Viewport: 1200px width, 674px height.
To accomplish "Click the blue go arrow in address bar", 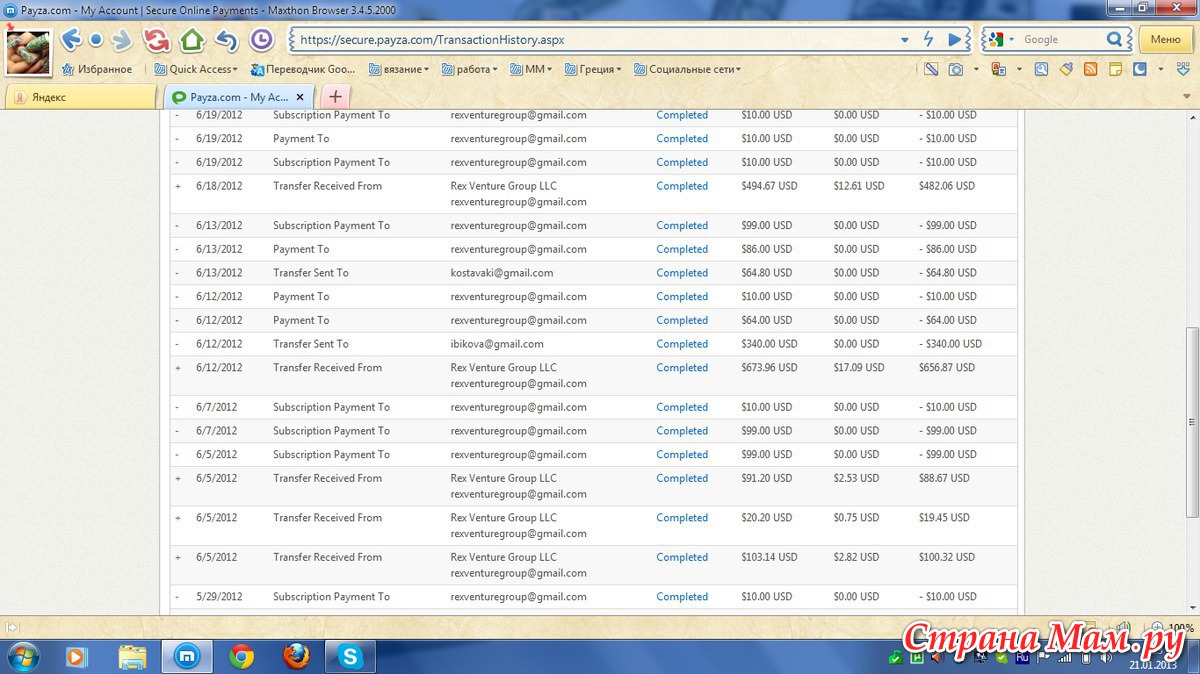I will 955,39.
